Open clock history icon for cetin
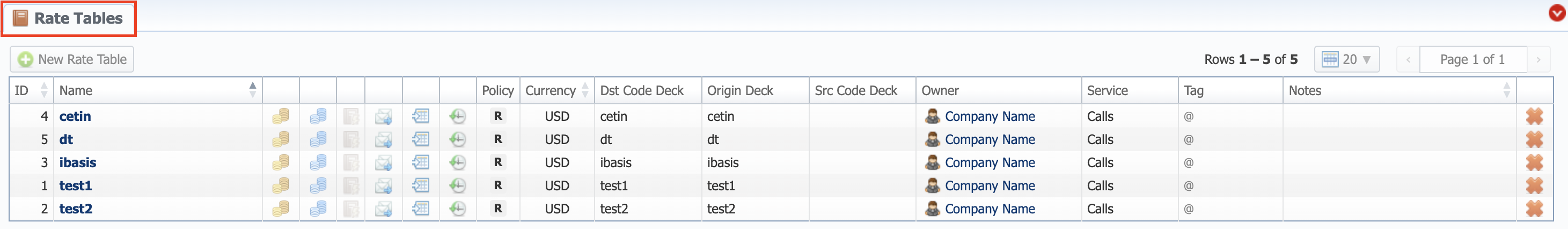The height and width of the screenshot is (229, 1568). (x=458, y=116)
